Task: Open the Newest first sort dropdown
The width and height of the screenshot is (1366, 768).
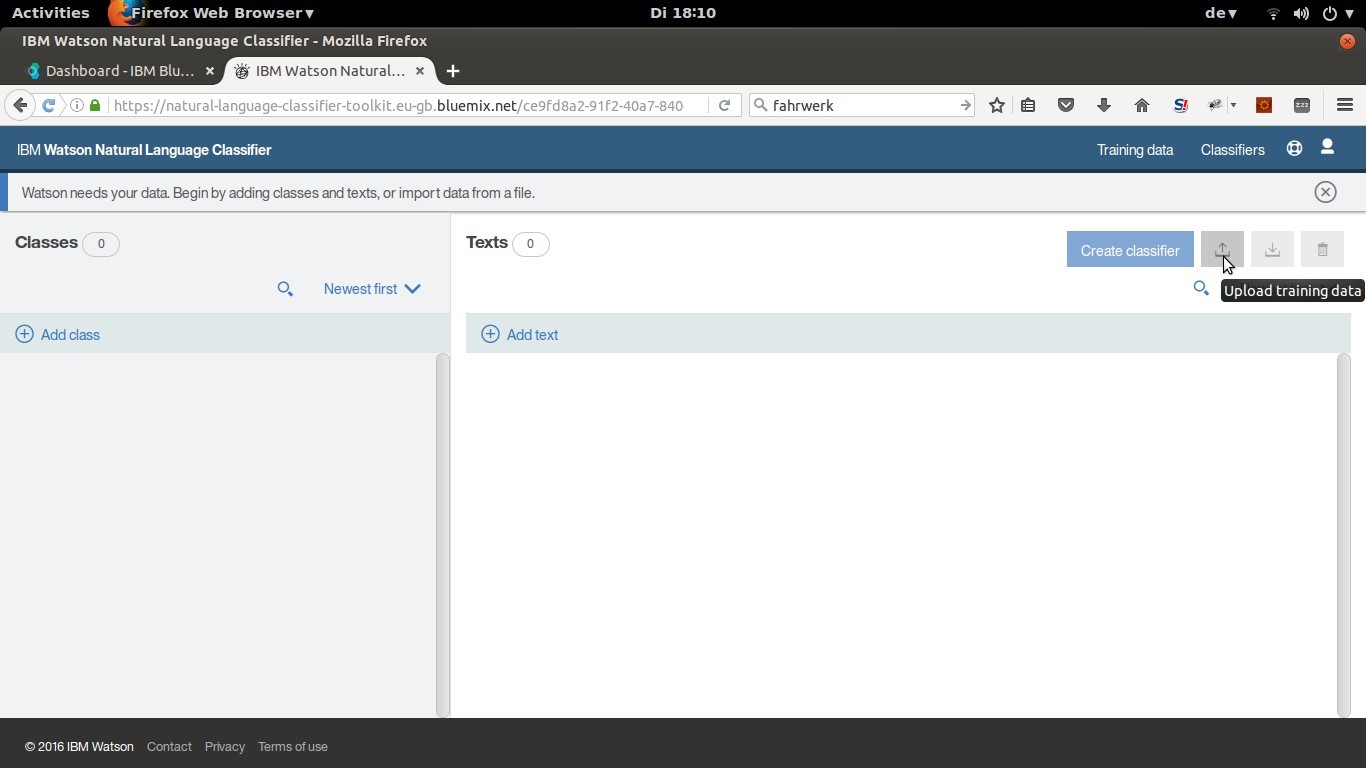Action: click(372, 289)
